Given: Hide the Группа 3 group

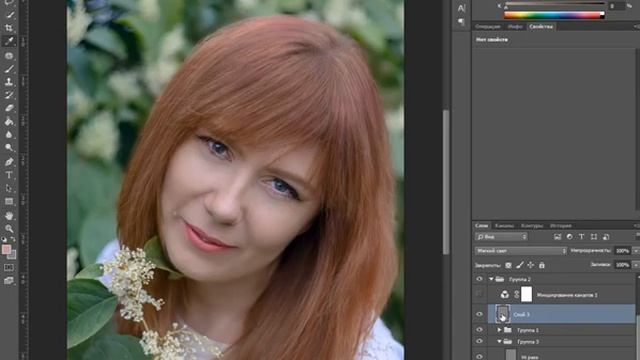Looking at the screenshot, I should pos(480,342).
